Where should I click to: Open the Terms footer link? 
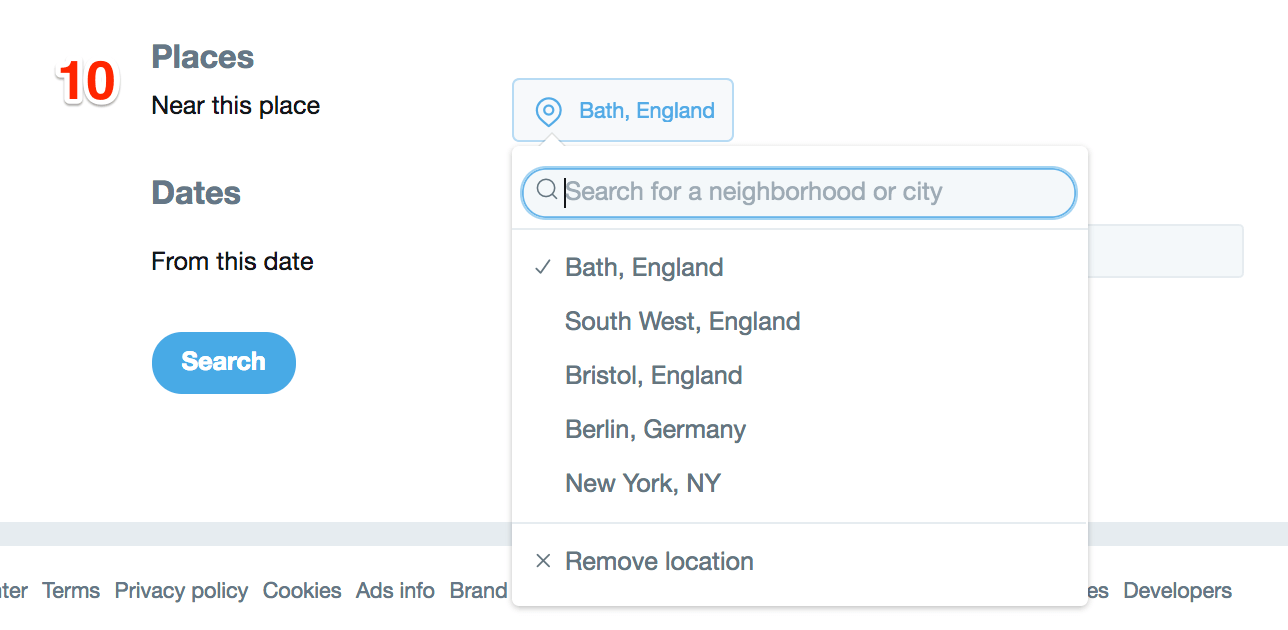(71, 591)
